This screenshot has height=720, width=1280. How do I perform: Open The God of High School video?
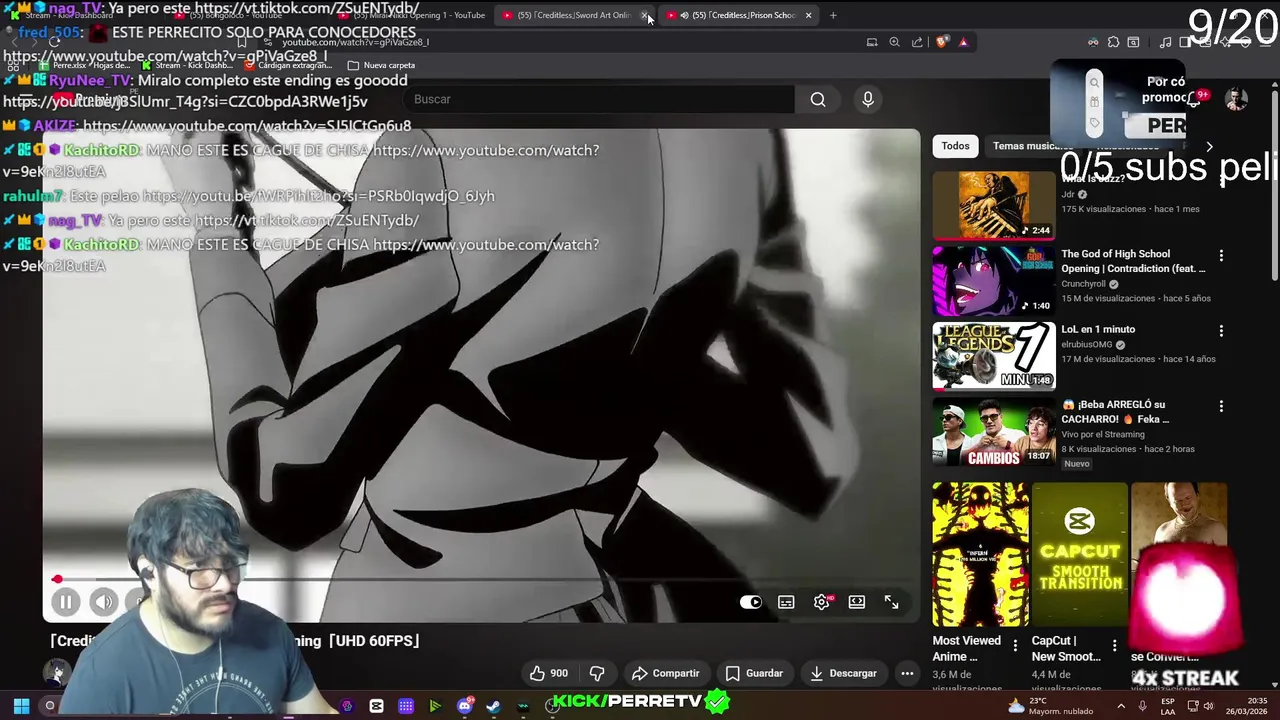click(x=993, y=281)
